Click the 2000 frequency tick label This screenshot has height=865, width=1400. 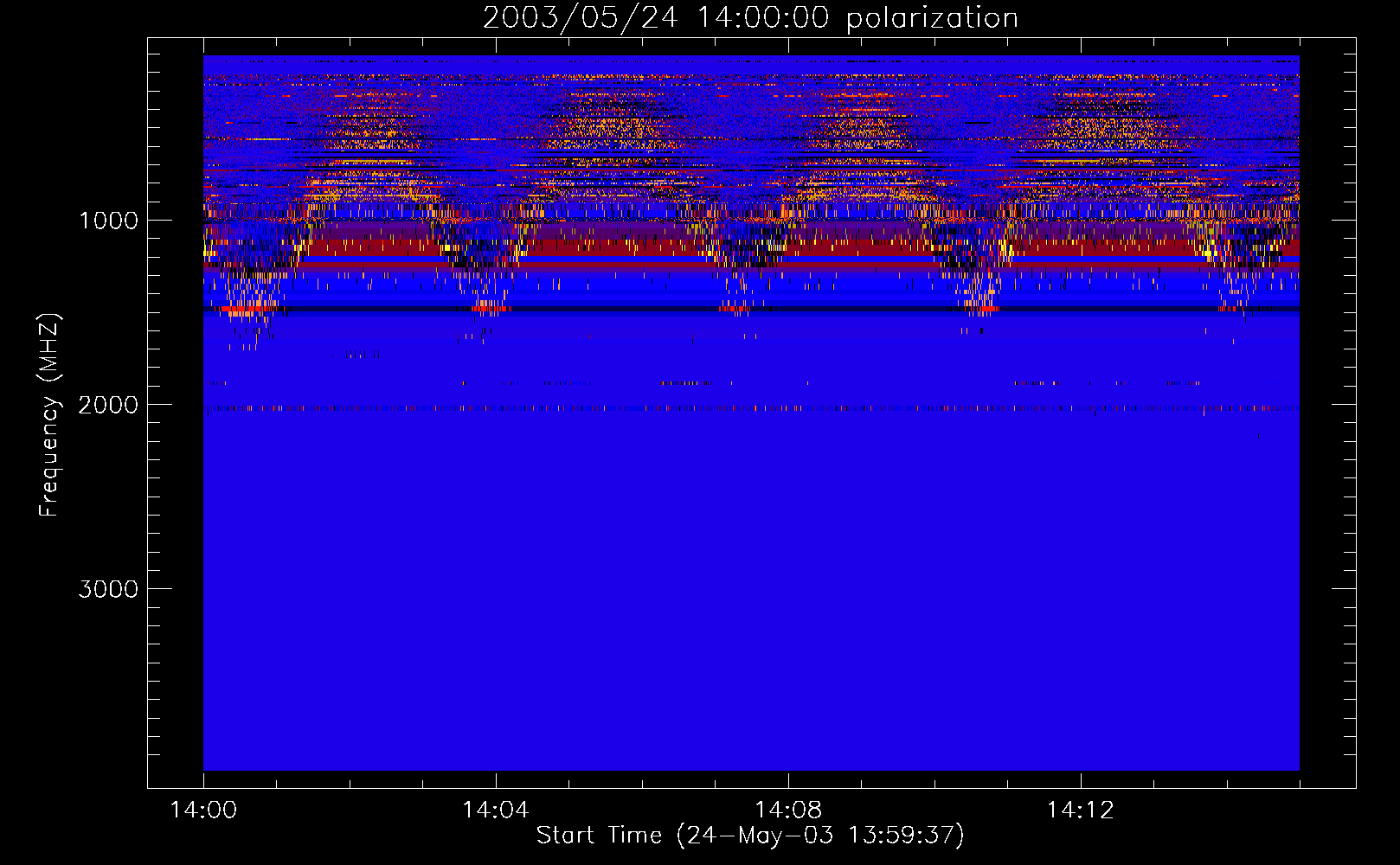point(108,405)
